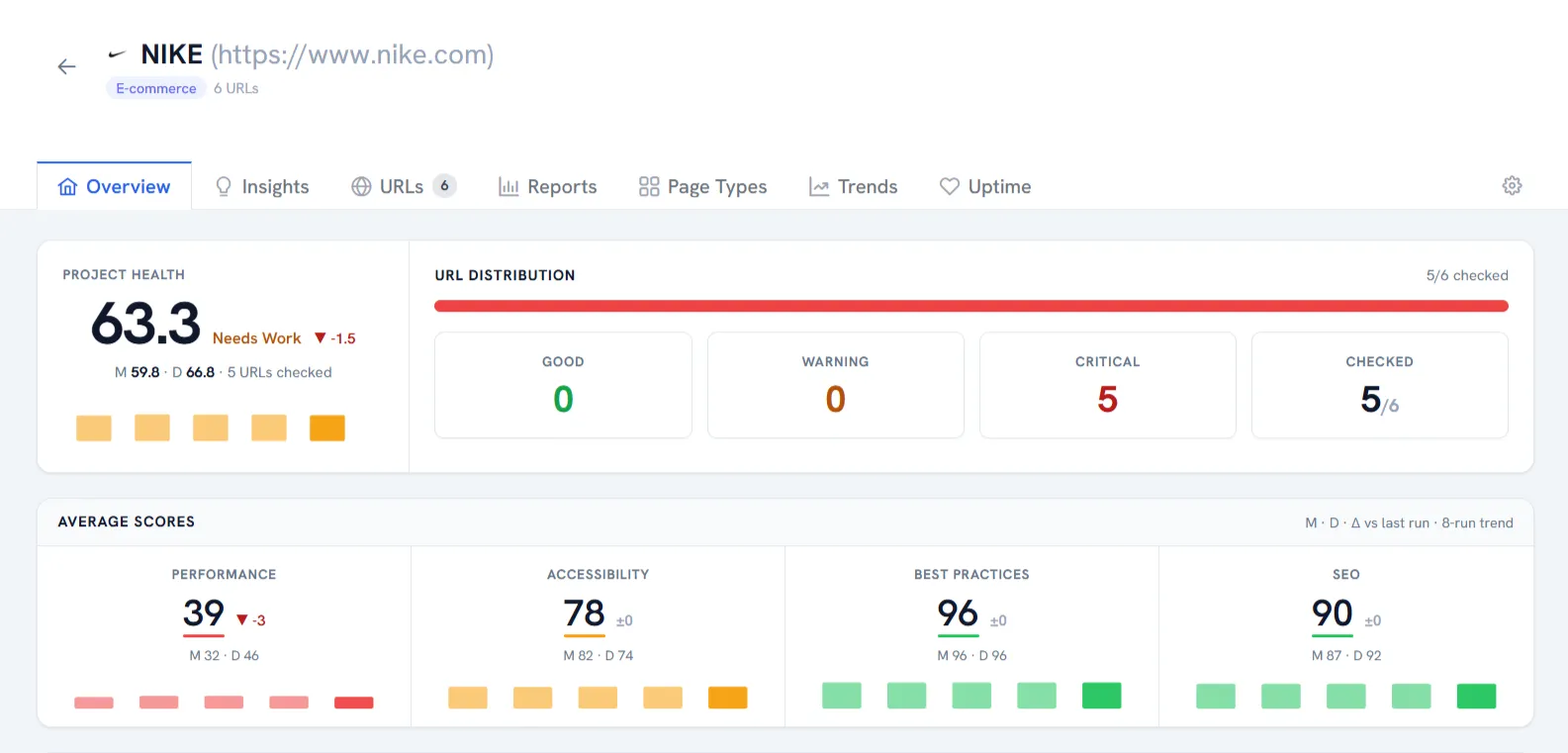The width and height of the screenshot is (1568, 753).
Task: Click the "M 87 · D 92" text
Action: pyautogui.click(x=1346, y=655)
